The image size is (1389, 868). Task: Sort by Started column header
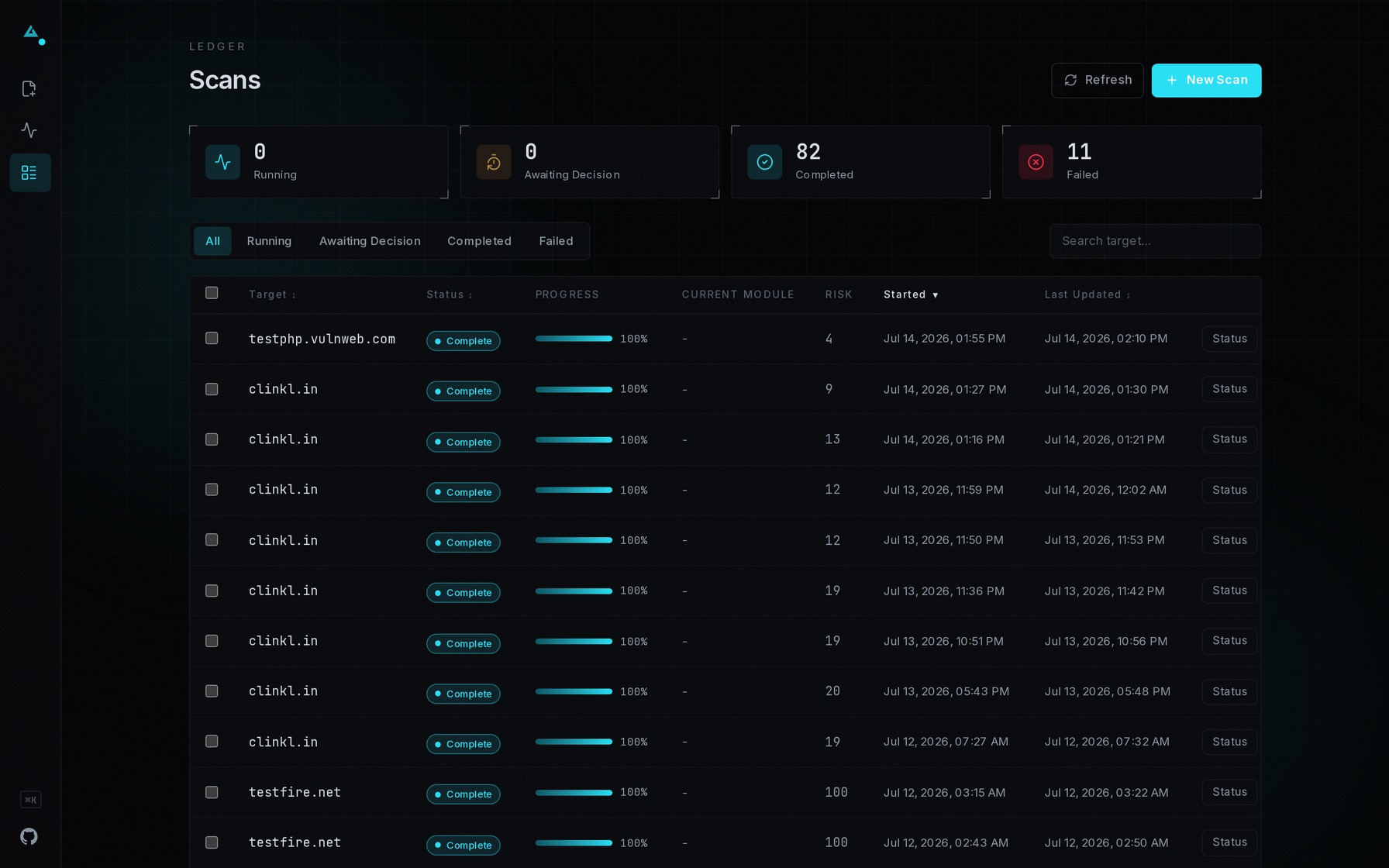point(911,294)
